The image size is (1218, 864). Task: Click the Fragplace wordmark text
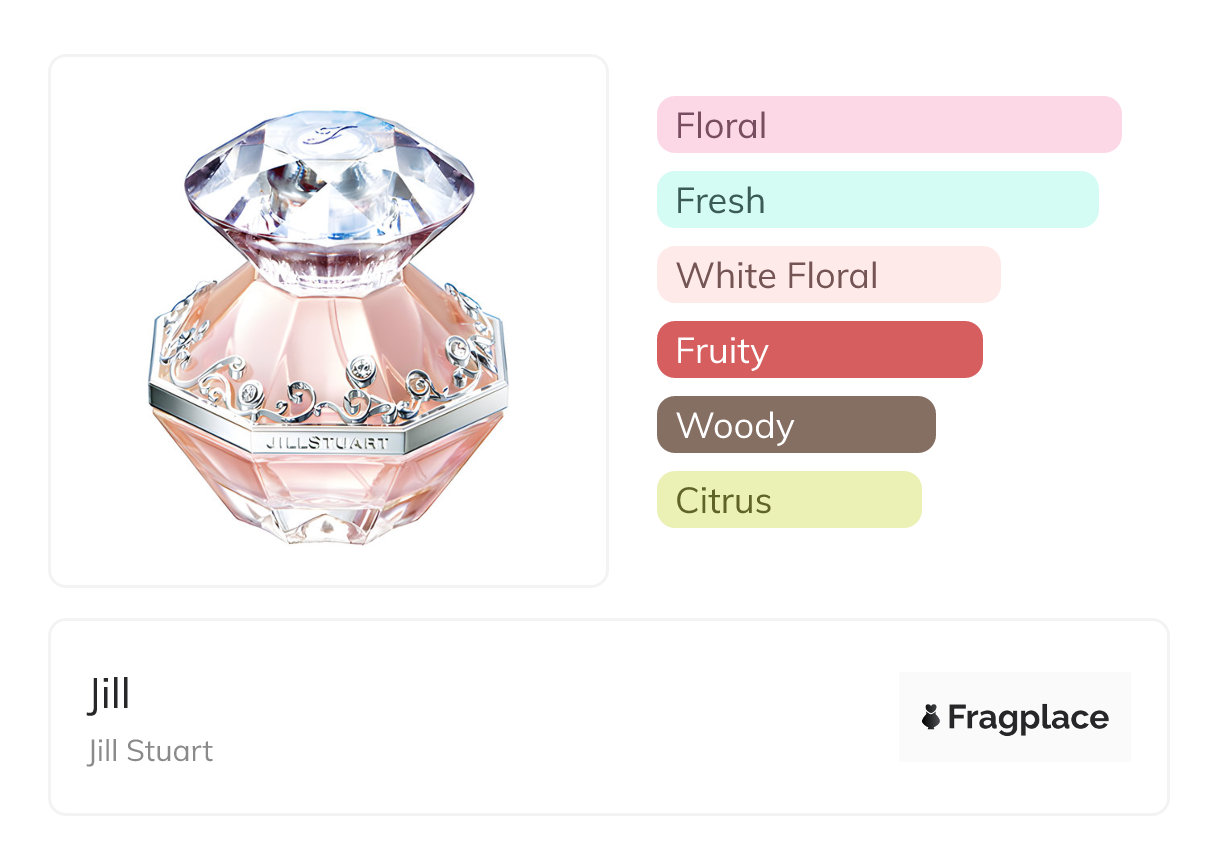[x=1027, y=717]
